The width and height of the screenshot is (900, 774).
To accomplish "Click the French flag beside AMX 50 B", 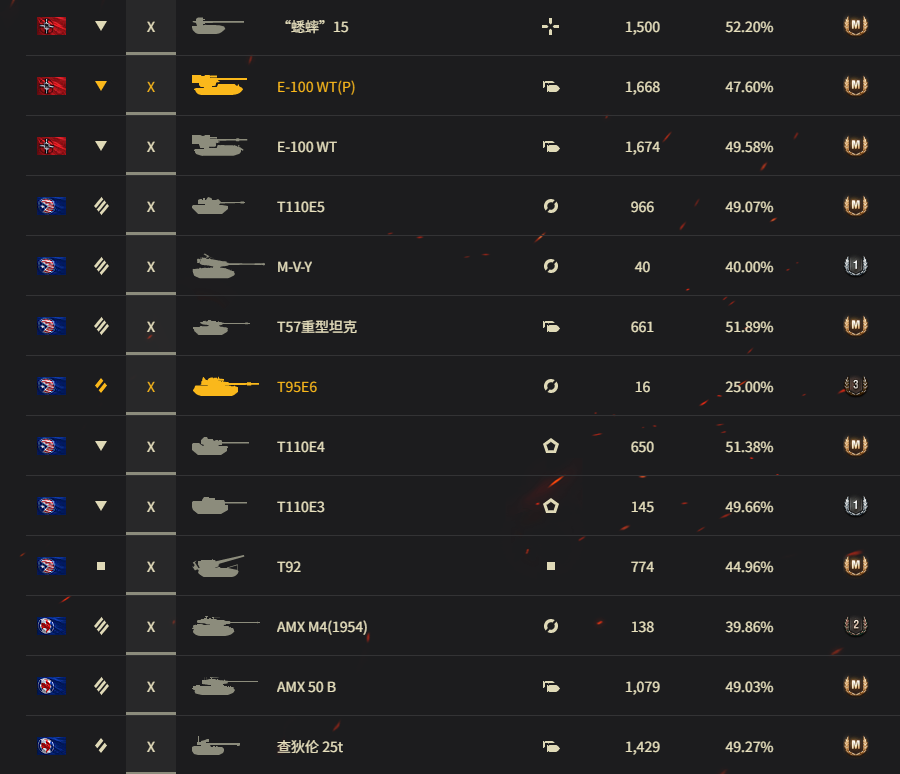I will (52, 686).
